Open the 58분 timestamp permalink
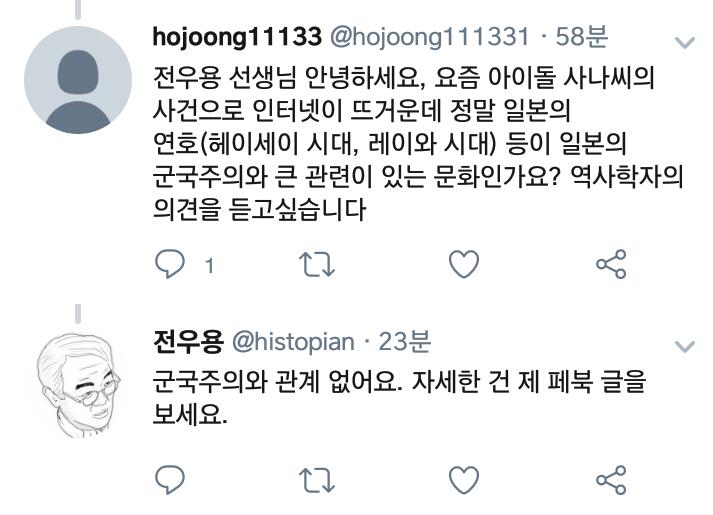 tap(582, 36)
